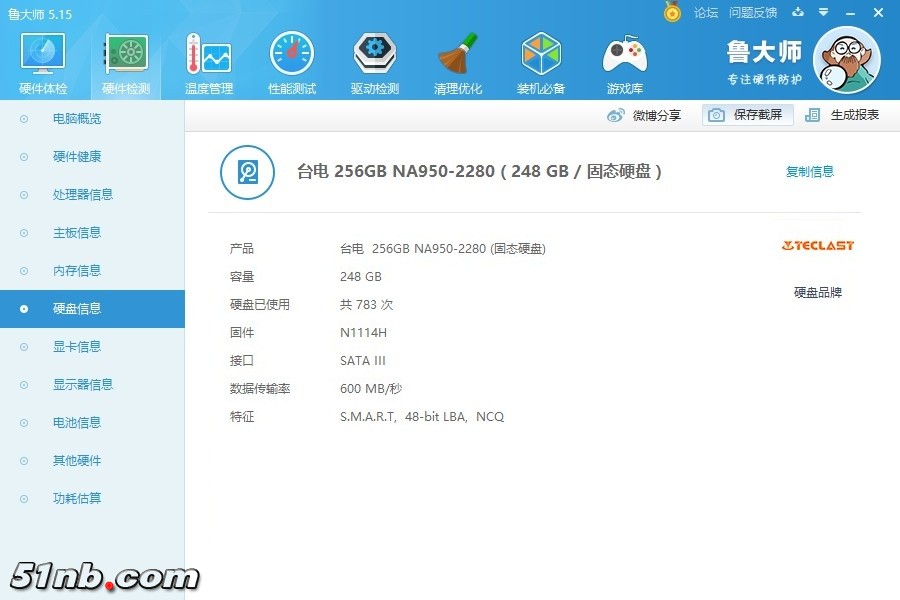Open the 论坛 link in title bar
Image resolution: width=900 pixels, height=600 pixels.
pos(706,13)
